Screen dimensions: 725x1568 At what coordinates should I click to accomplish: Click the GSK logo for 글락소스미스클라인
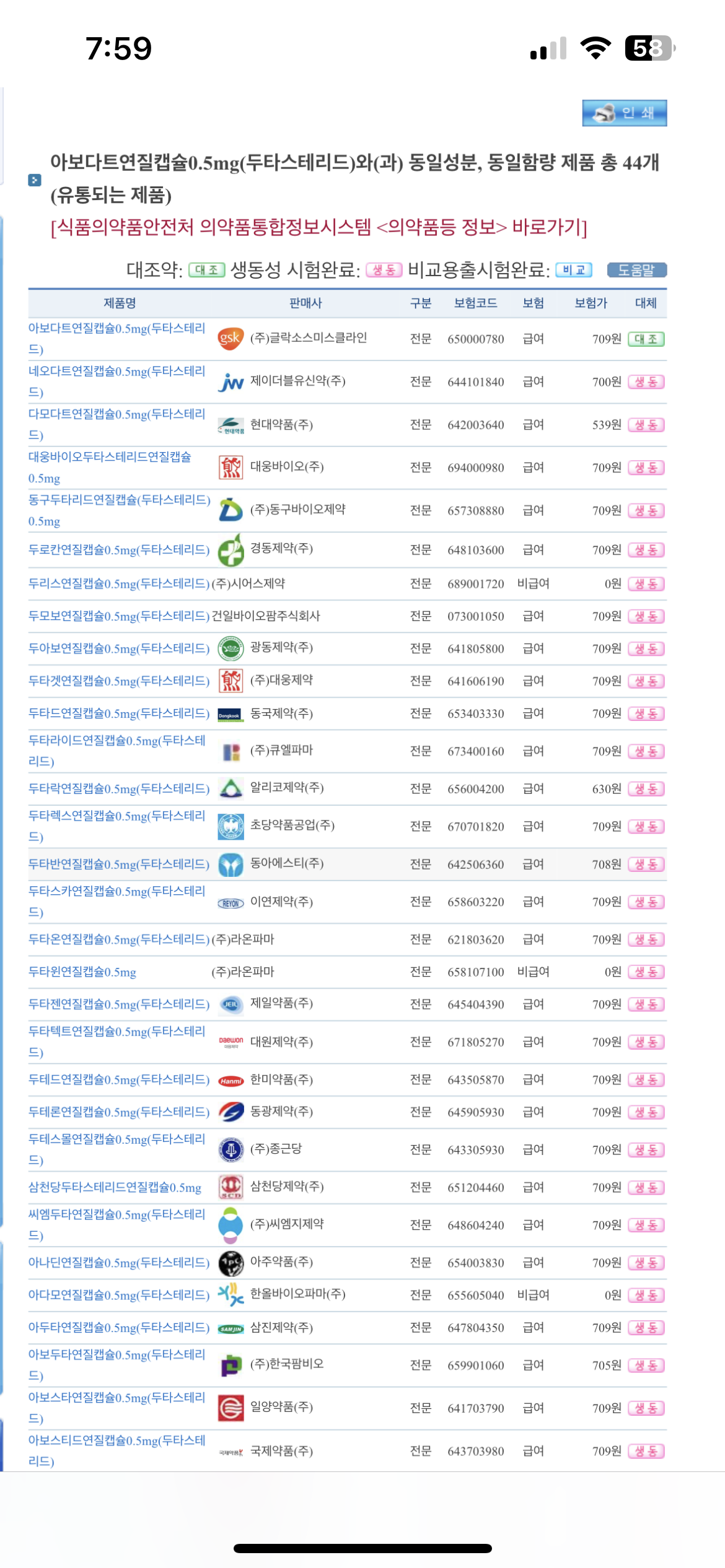coord(231,338)
